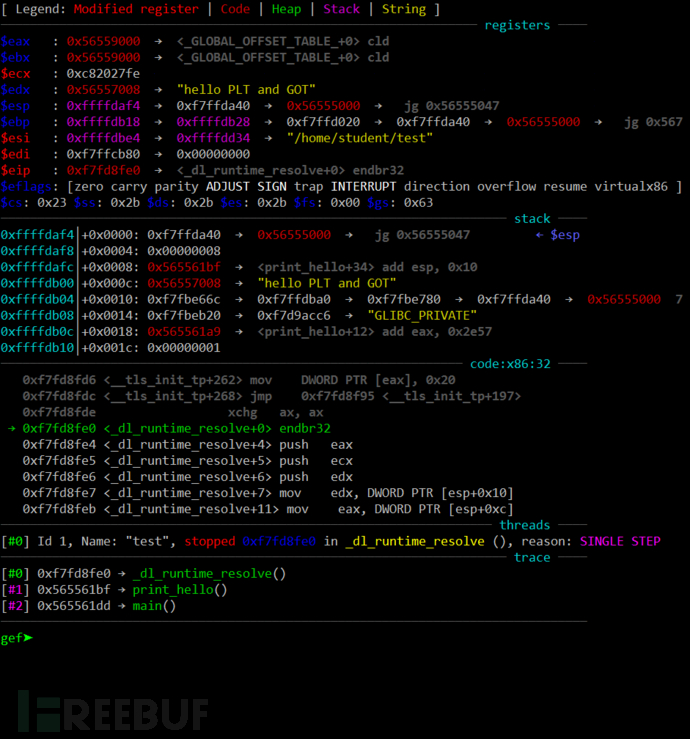Select the $eflags register line
Viewport: 690px width, 739px height.
tap(340, 186)
